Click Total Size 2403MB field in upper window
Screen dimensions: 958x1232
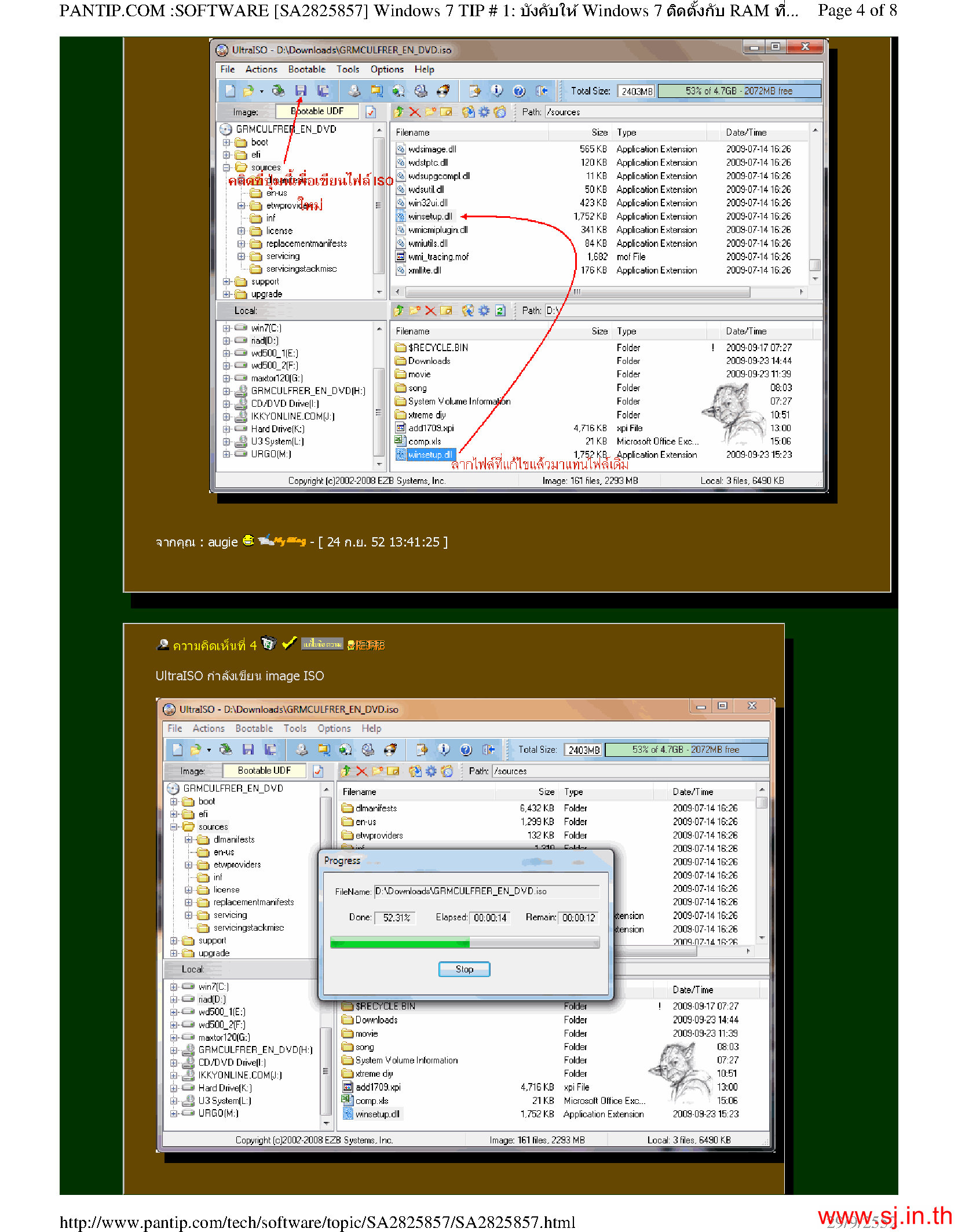click(x=637, y=92)
